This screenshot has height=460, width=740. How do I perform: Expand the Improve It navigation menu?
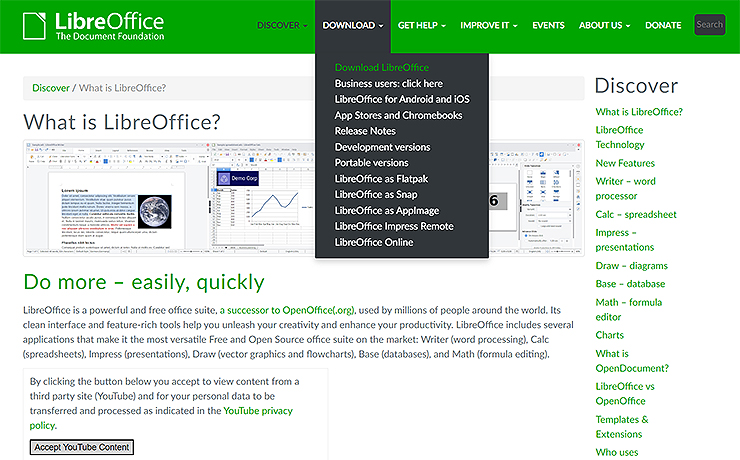tap(489, 25)
